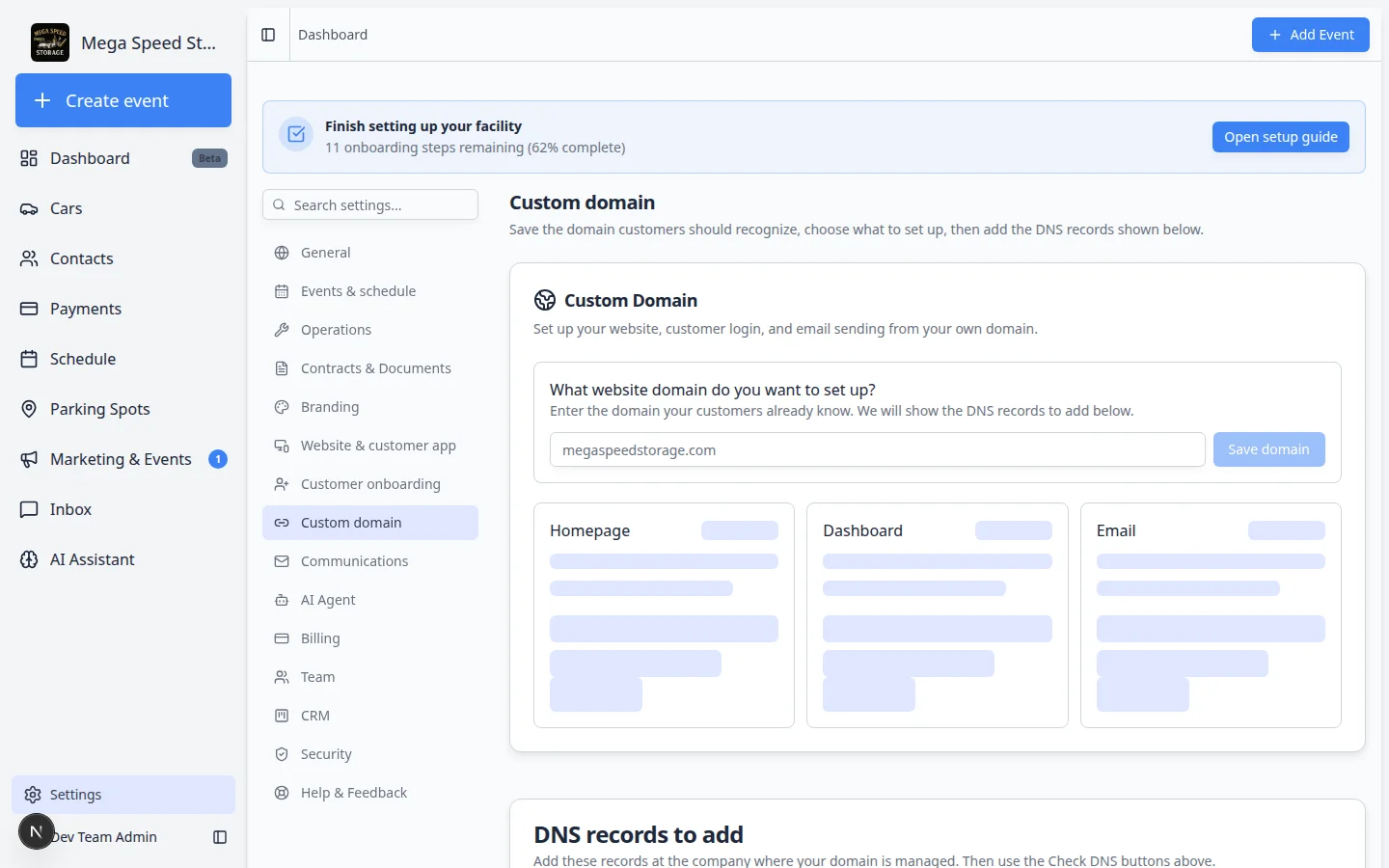Click the Parking Spots pin icon

click(29, 409)
